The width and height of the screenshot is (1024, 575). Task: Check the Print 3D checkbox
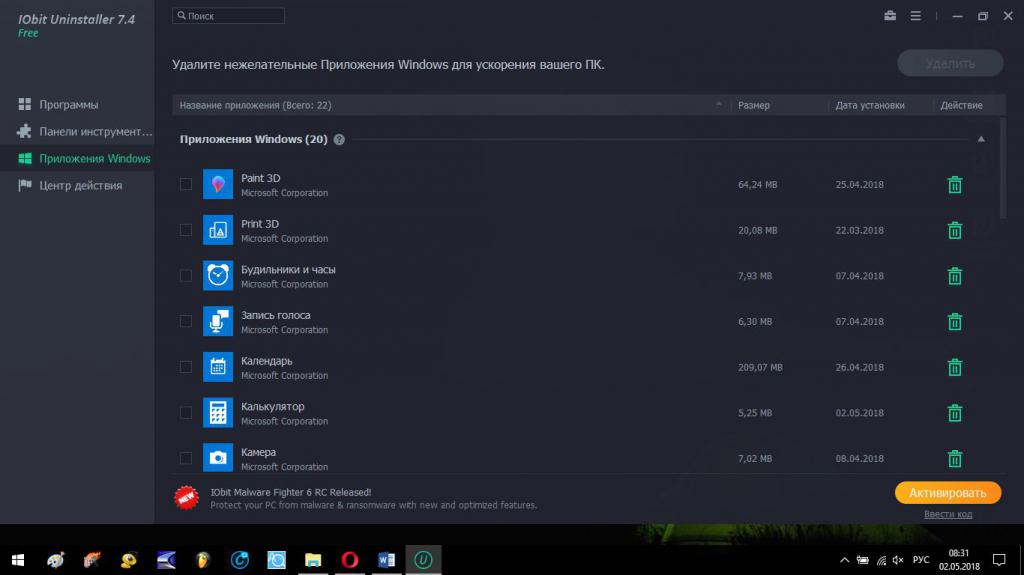pyautogui.click(x=186, y=230)
